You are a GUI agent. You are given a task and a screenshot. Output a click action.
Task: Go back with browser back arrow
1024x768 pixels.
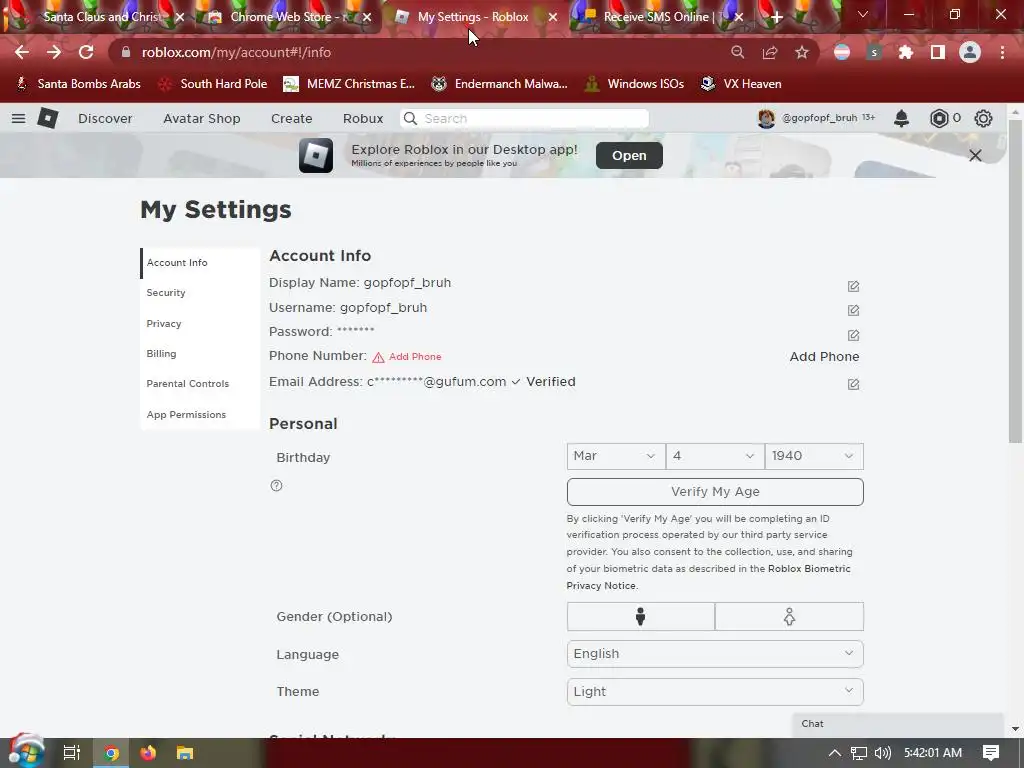click(22, 52)
